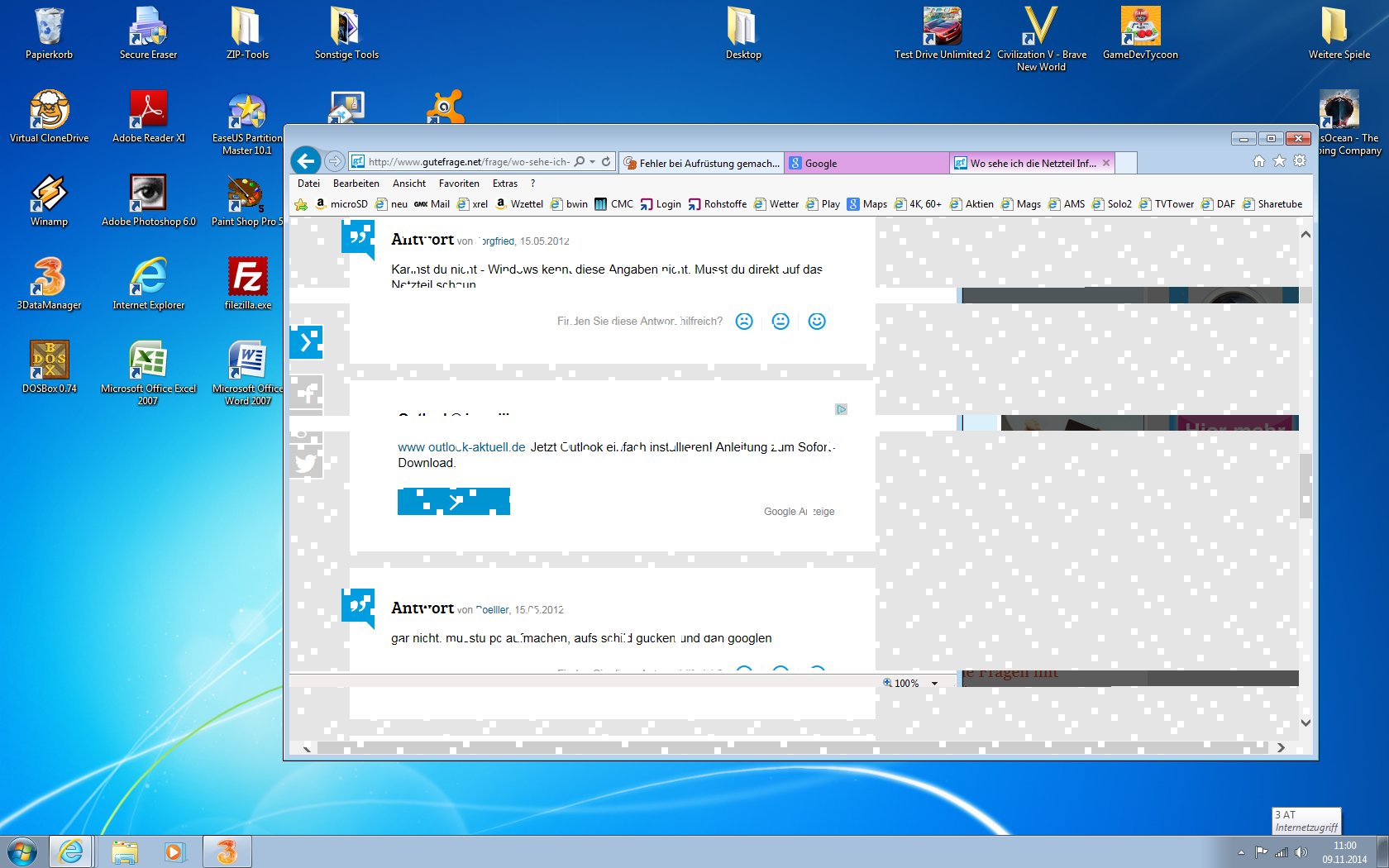The height and width of the screenshot is (868, 1389).
Task: Click the sad smiley rating icon
Action: click(744, 322)
